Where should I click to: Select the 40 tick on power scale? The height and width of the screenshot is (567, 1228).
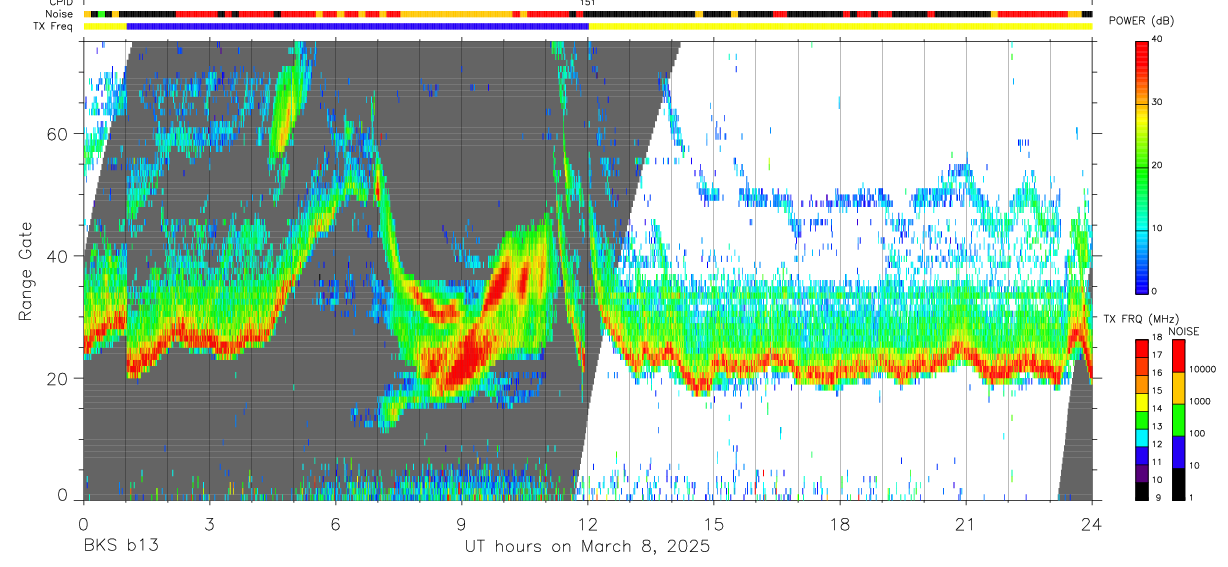click(1157, 39)
